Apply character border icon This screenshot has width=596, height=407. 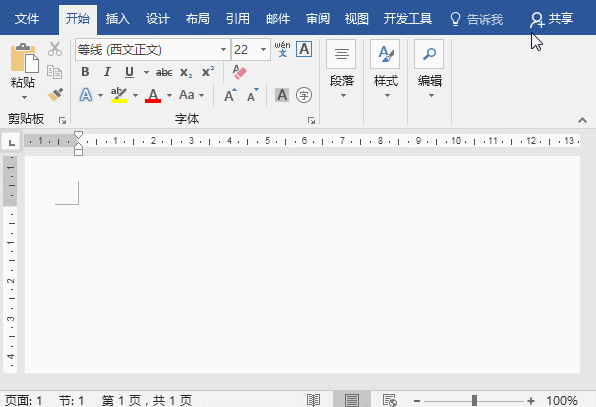304,49
